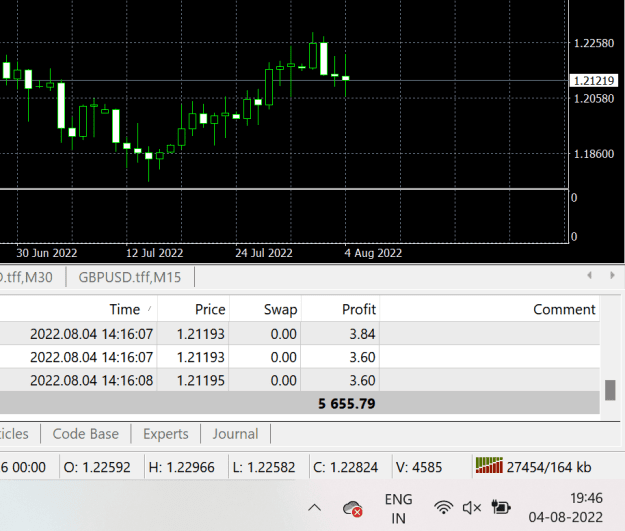The width and height of the screenshot is (625, 531).
Task: Open the clock showing 19:46 04-08-2022
Action: coord(566,507)
